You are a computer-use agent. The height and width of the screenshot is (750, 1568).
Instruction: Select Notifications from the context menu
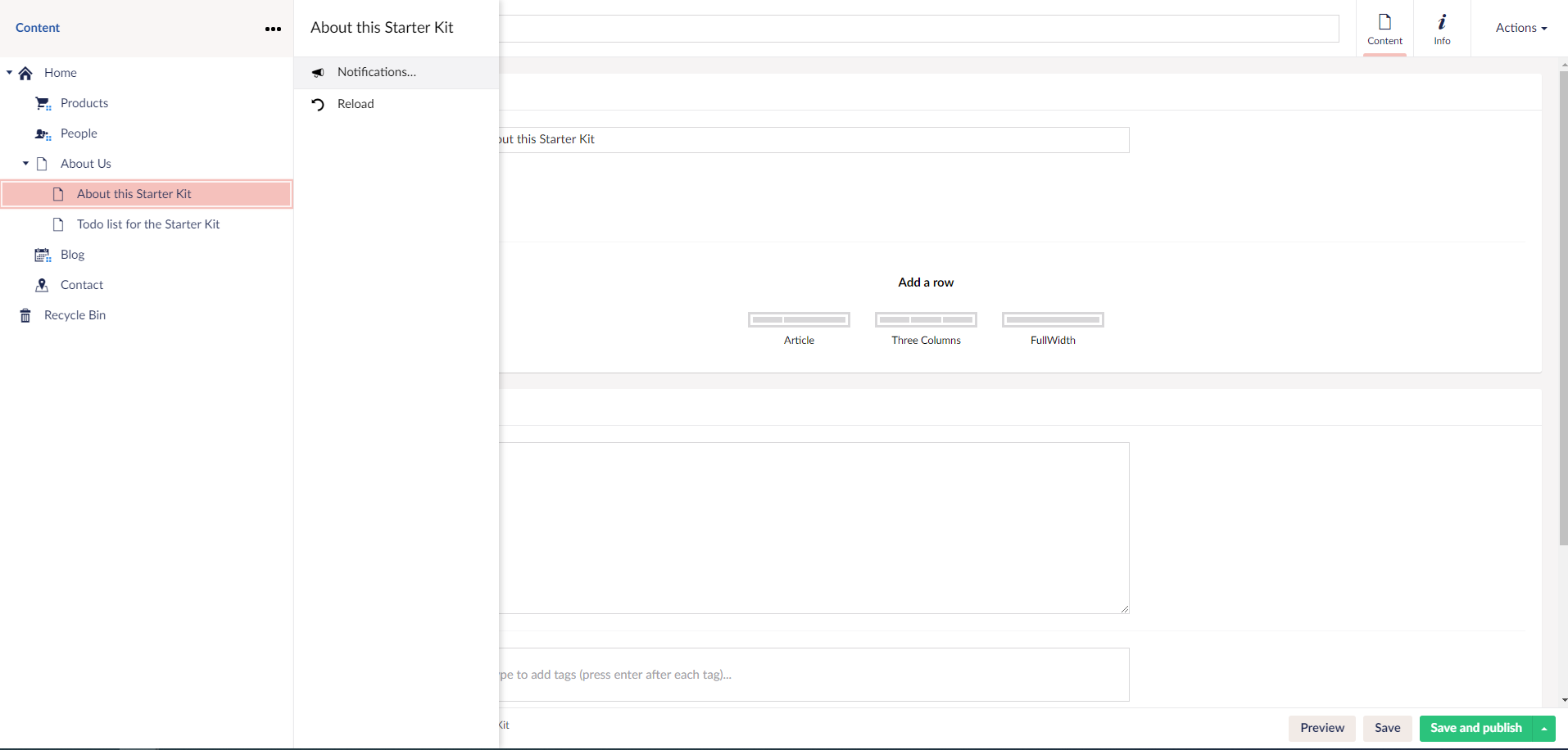(376, 72)
